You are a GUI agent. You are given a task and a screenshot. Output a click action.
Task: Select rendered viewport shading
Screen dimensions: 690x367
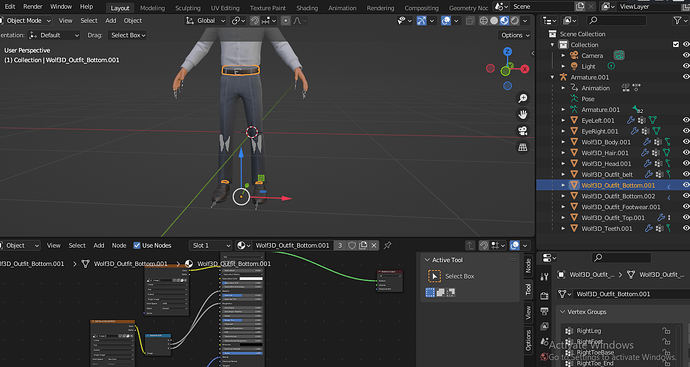point(514,21)
